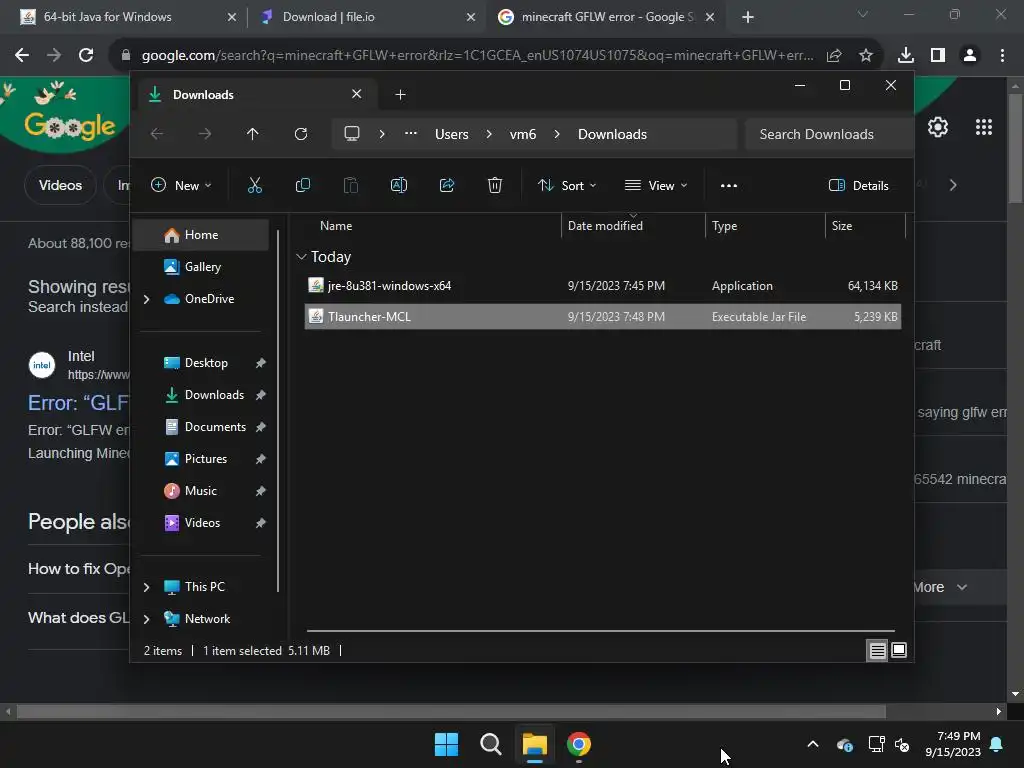Unpin Pictures via its pin icon

tap(261, 458)
